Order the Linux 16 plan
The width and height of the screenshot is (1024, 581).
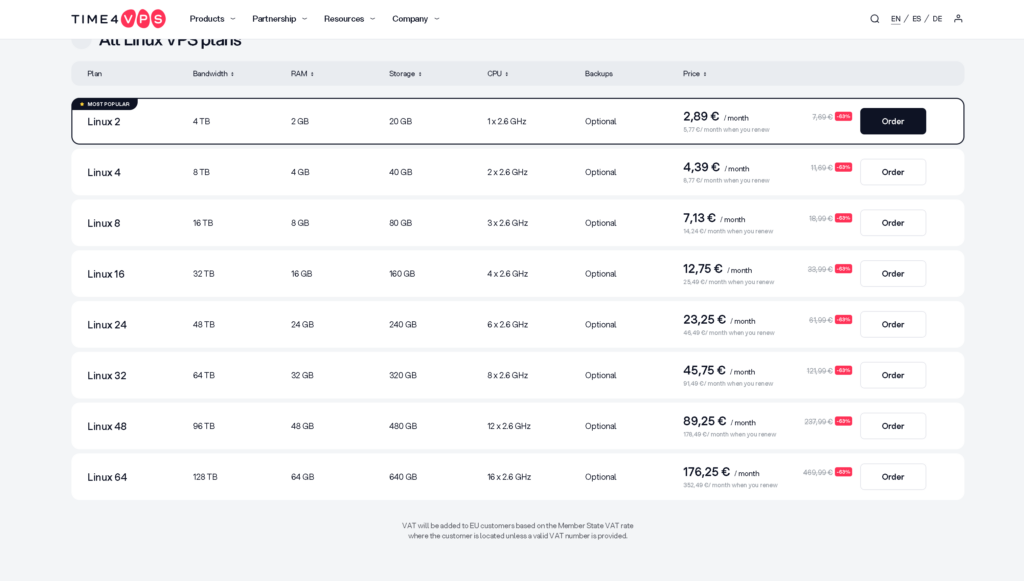[x=893, y=274]
